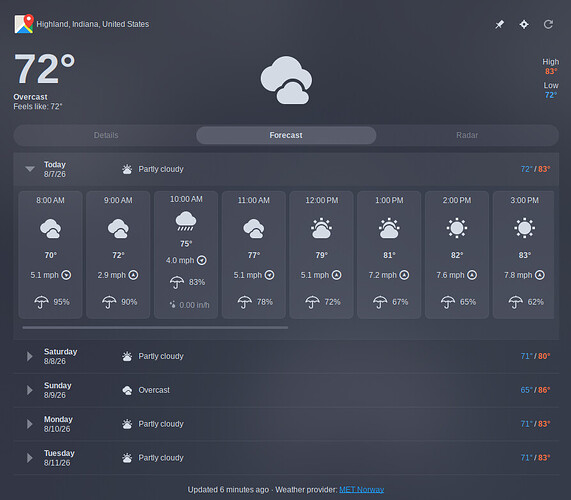Expand the Tuesday 8/11/26 forecast

(30, 458)
